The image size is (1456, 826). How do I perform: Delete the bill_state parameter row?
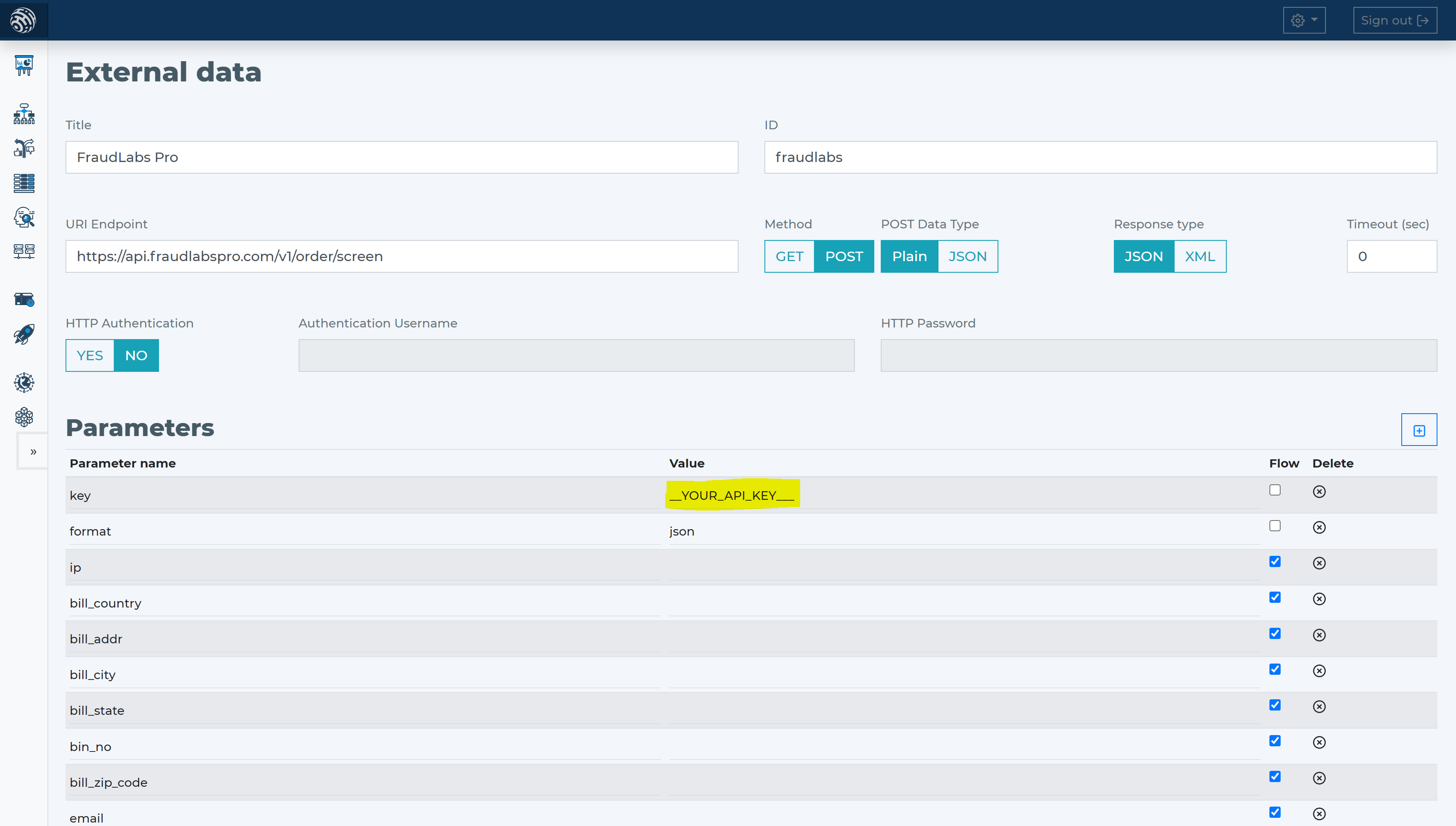1319,706
